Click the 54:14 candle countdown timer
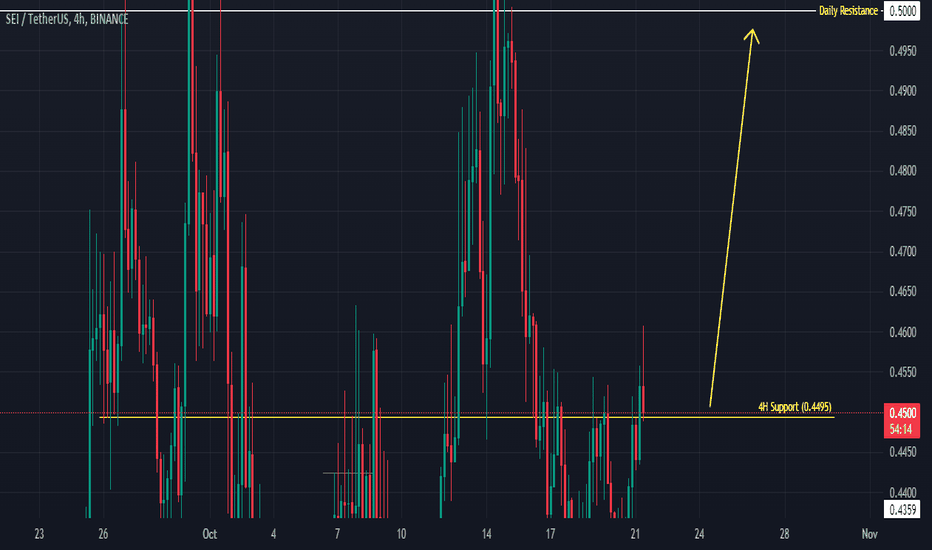The image size is (932, 550). [x=902, y=429]
